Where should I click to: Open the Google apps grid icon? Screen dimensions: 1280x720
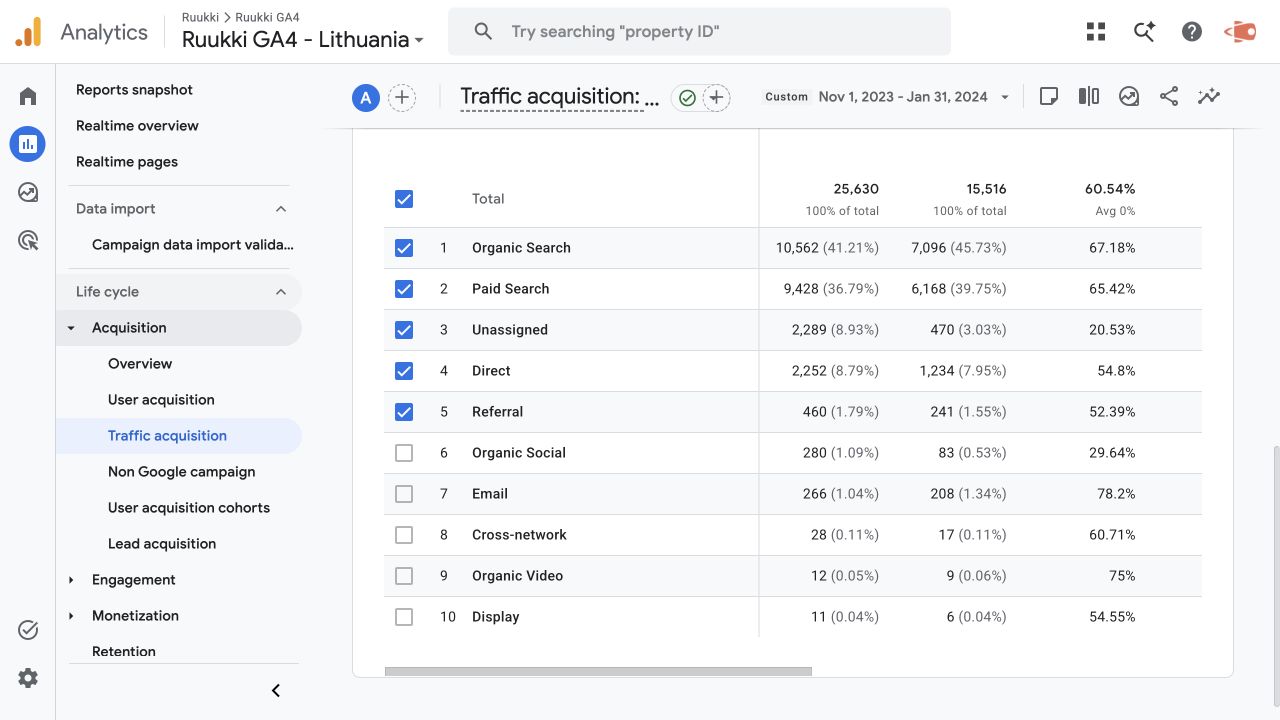pyautogui.click(x=1096, y=32)
